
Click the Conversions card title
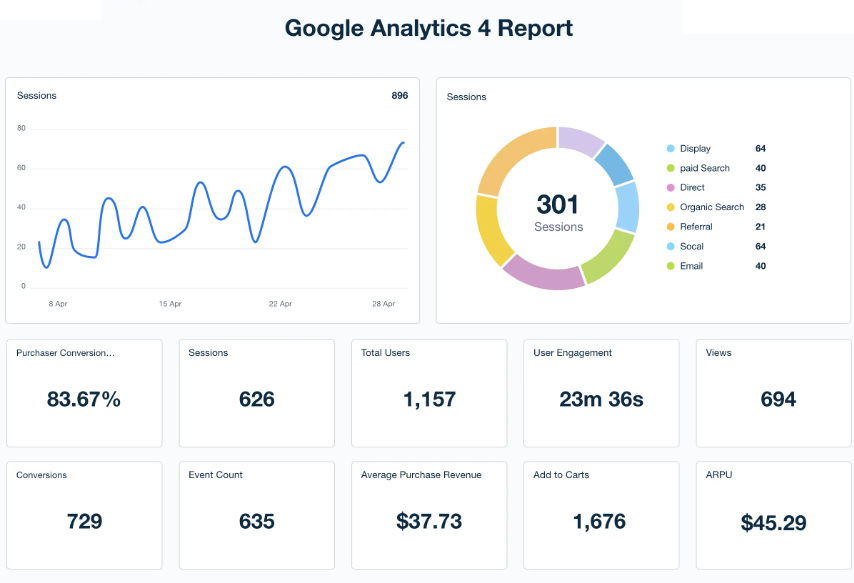pos(41,475)
